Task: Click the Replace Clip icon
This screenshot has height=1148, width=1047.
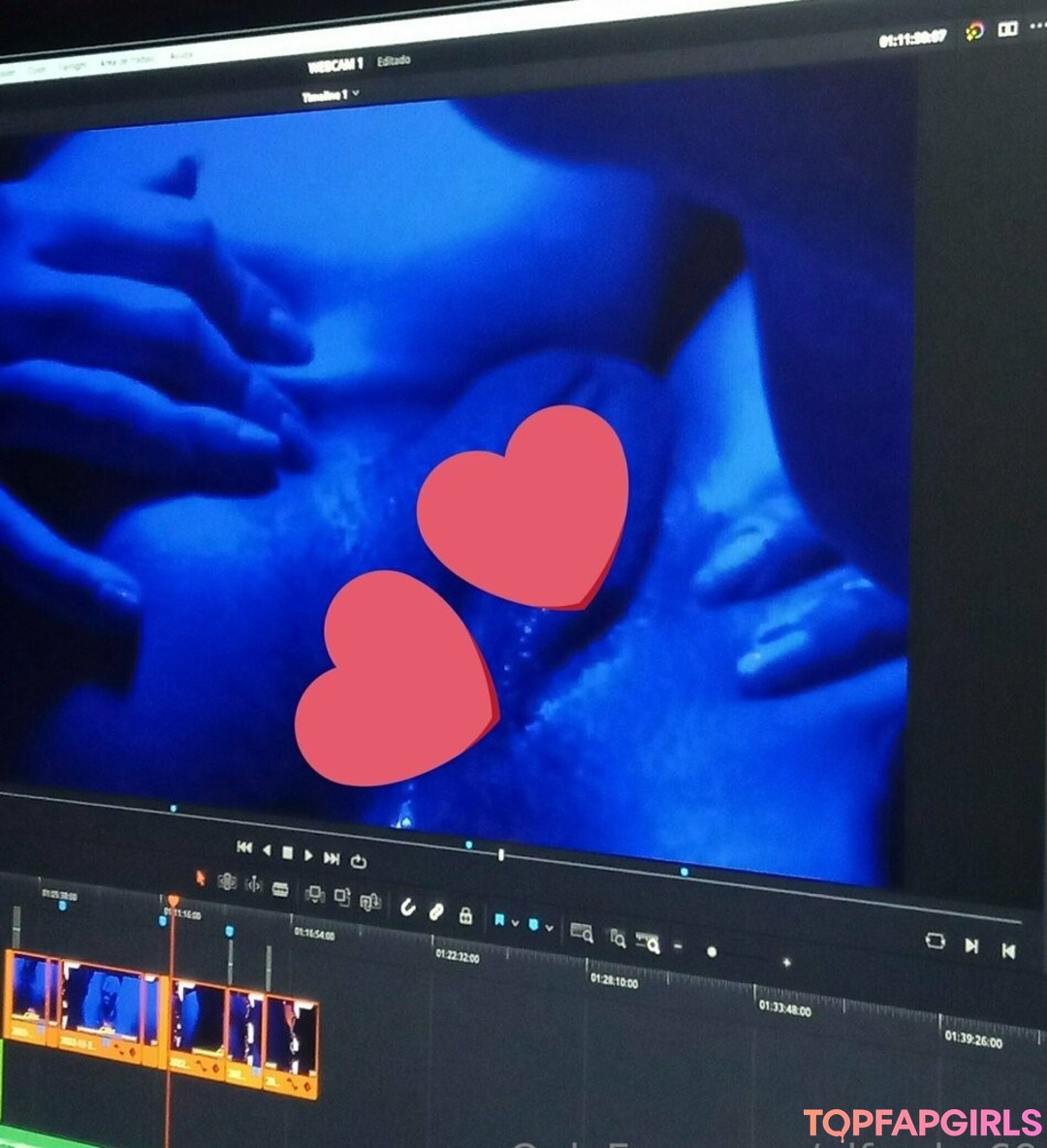Action: pyautogui.click(x=369, y=902)
